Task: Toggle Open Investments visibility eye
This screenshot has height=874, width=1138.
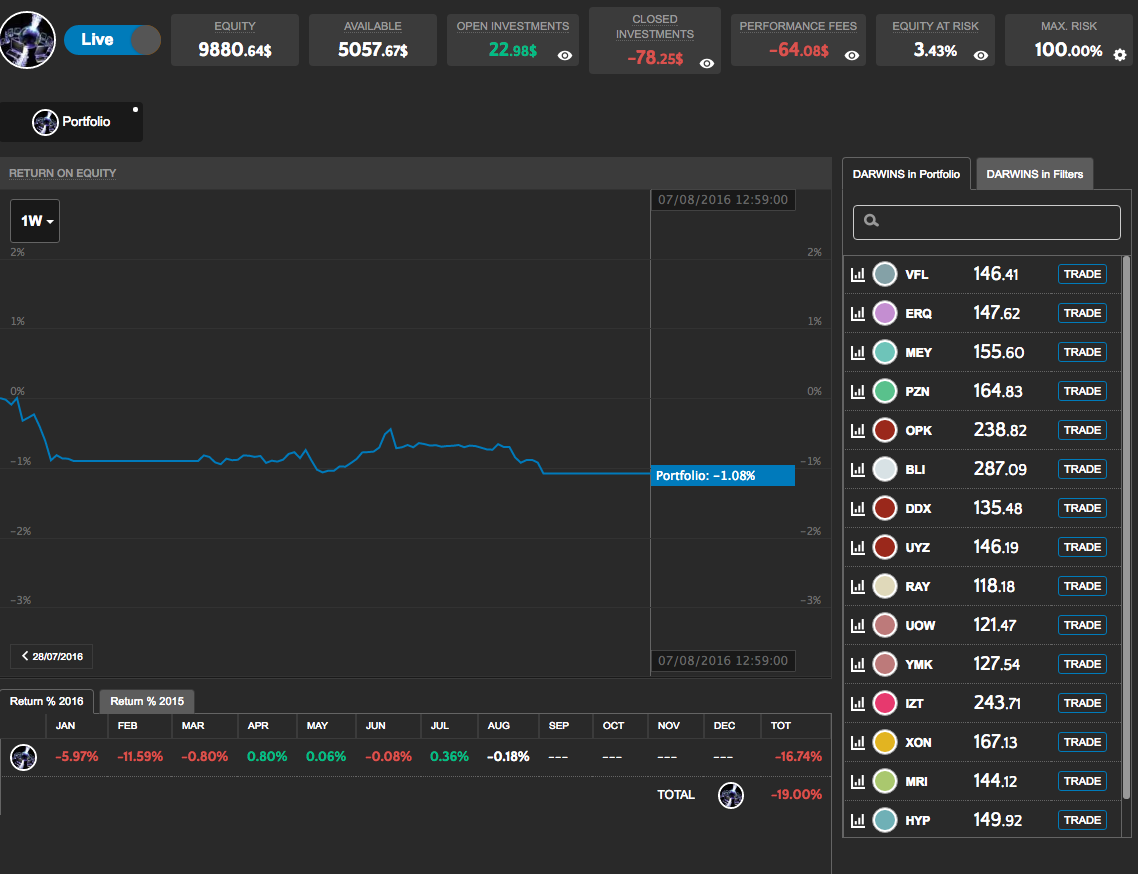Action: pos(564,56)
